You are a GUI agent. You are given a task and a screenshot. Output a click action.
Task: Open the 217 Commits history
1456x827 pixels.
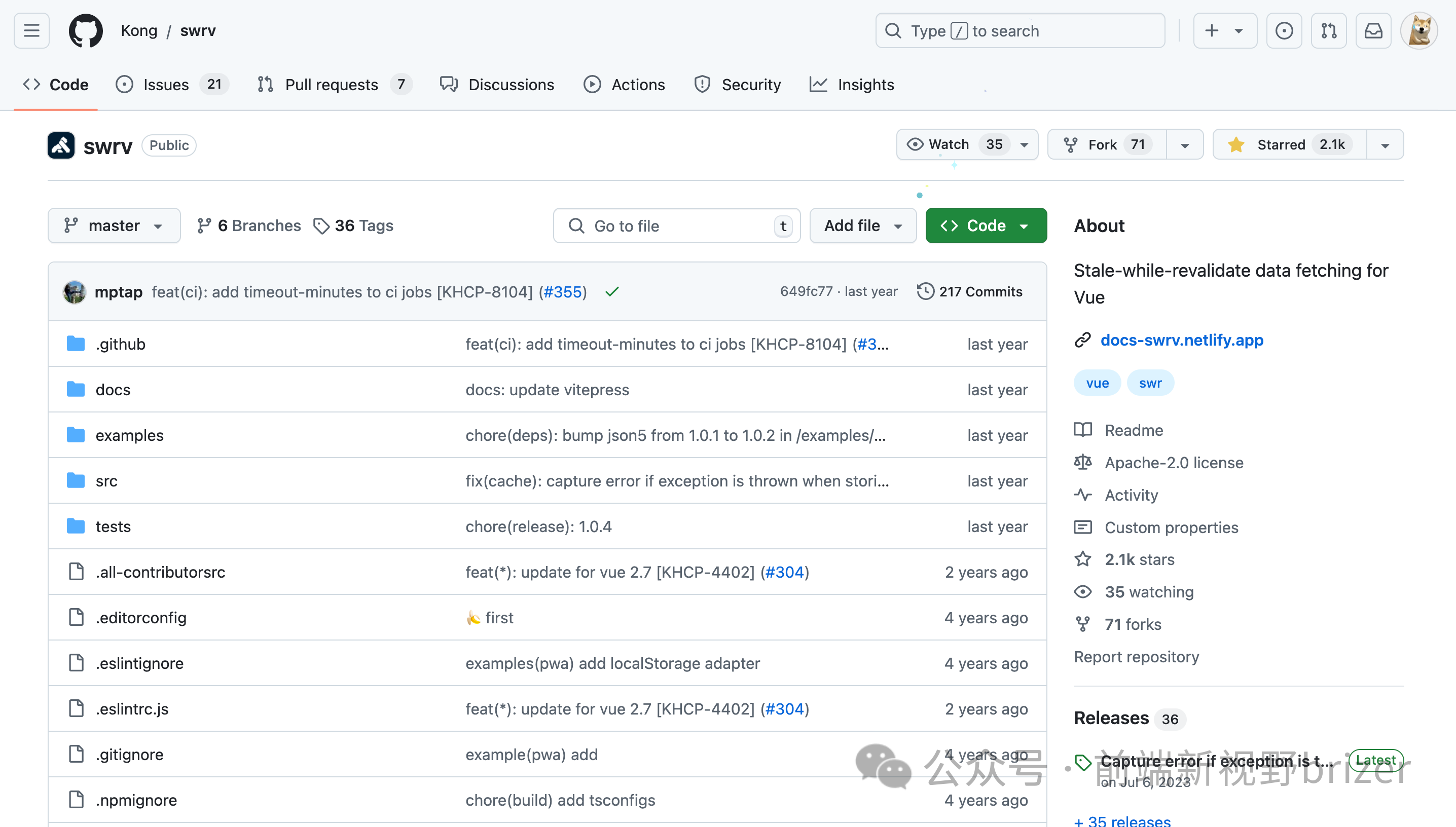(x=970, y=291)
